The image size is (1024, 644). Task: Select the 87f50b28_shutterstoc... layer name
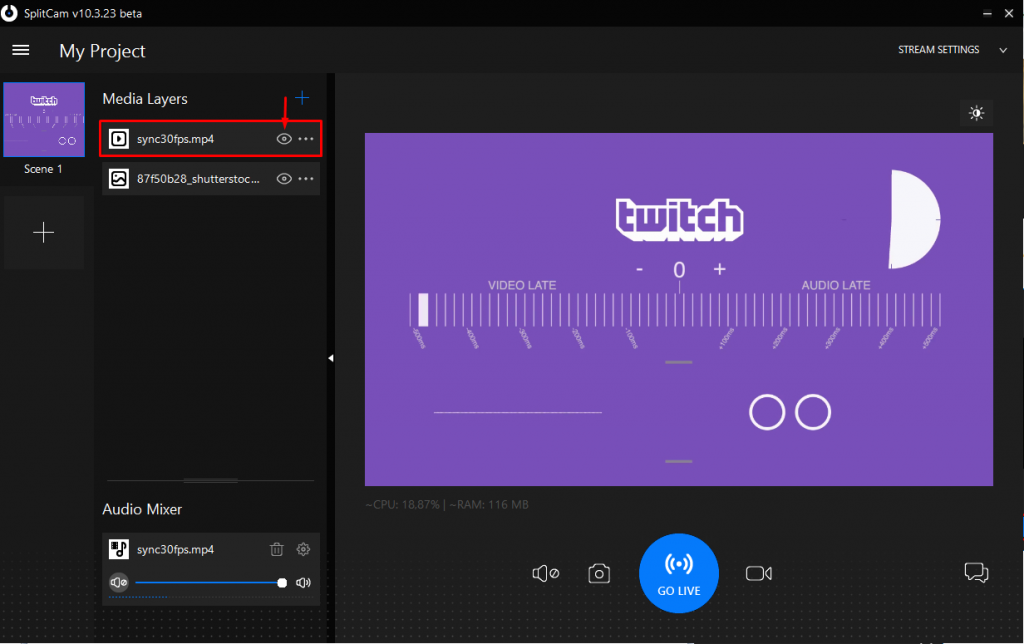[x=198, y=179]
